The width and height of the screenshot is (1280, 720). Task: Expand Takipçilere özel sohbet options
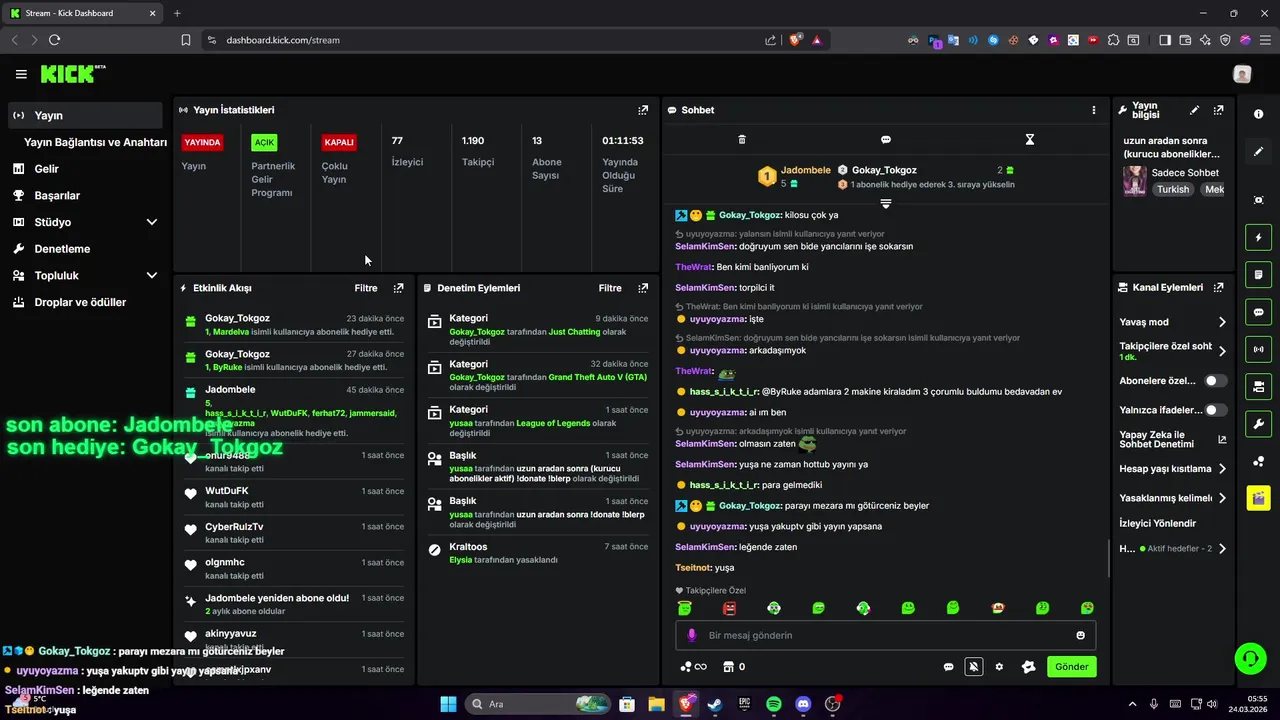[1222, 352]
